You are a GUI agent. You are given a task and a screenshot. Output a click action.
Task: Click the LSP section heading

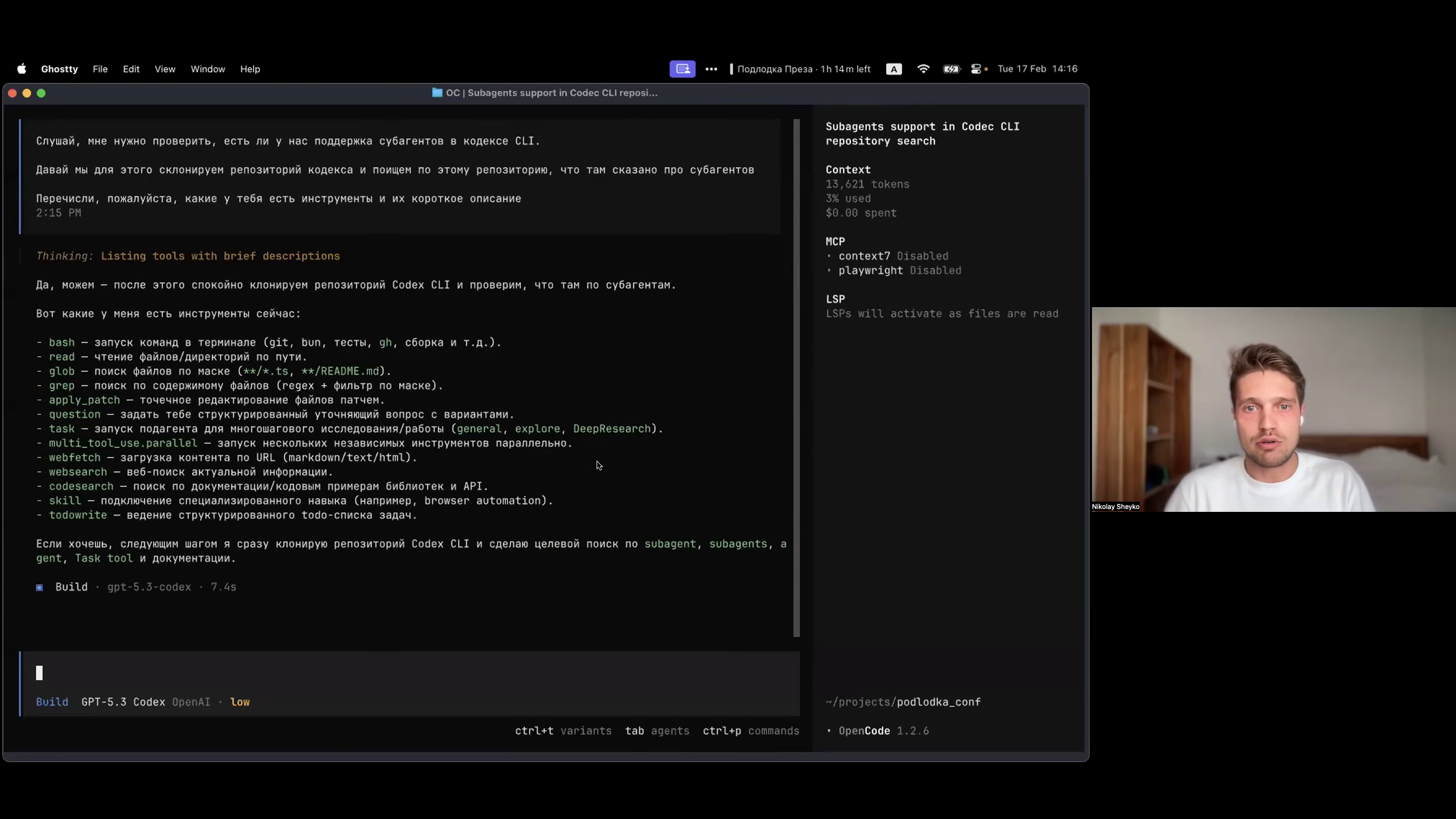point(835,299)
